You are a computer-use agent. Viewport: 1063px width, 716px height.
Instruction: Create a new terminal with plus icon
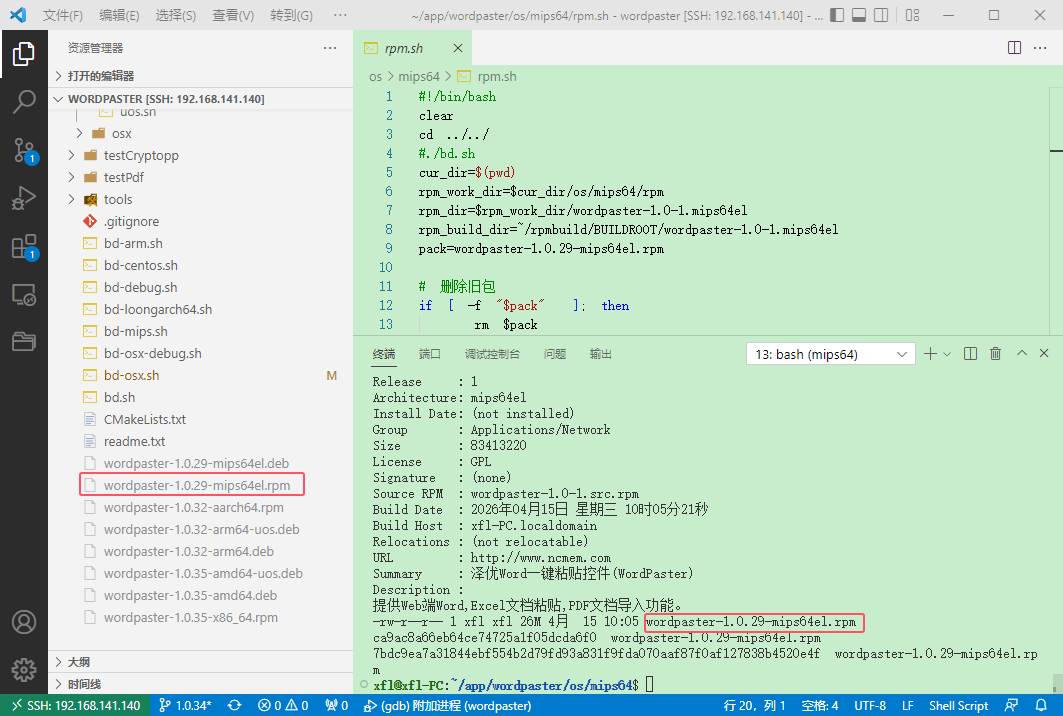(x=930, y=354)
